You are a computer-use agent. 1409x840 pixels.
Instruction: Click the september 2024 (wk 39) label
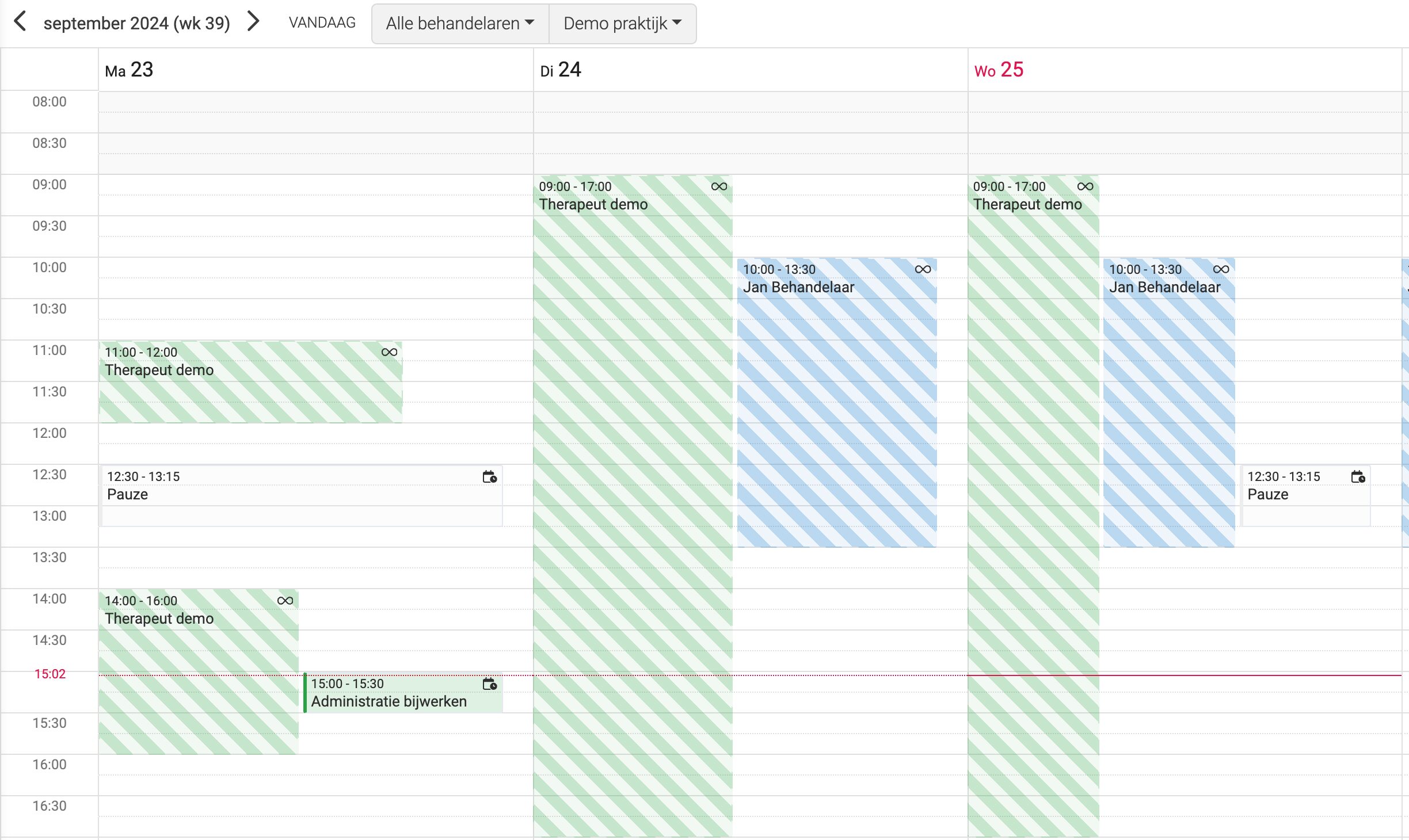pyautogui.click(x=137, y=23)
